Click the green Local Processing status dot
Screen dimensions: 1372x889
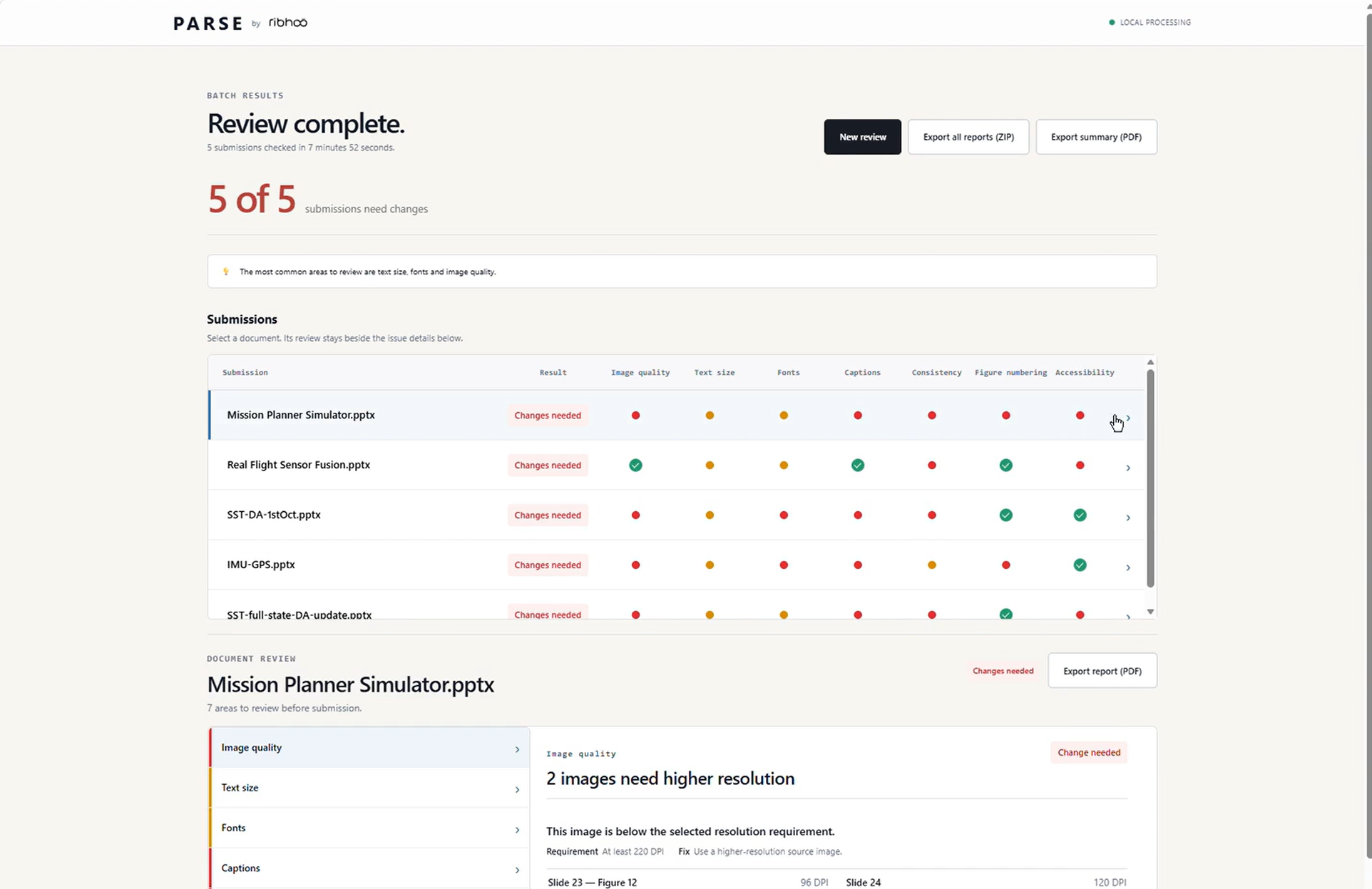click(x=1112, y=23)
